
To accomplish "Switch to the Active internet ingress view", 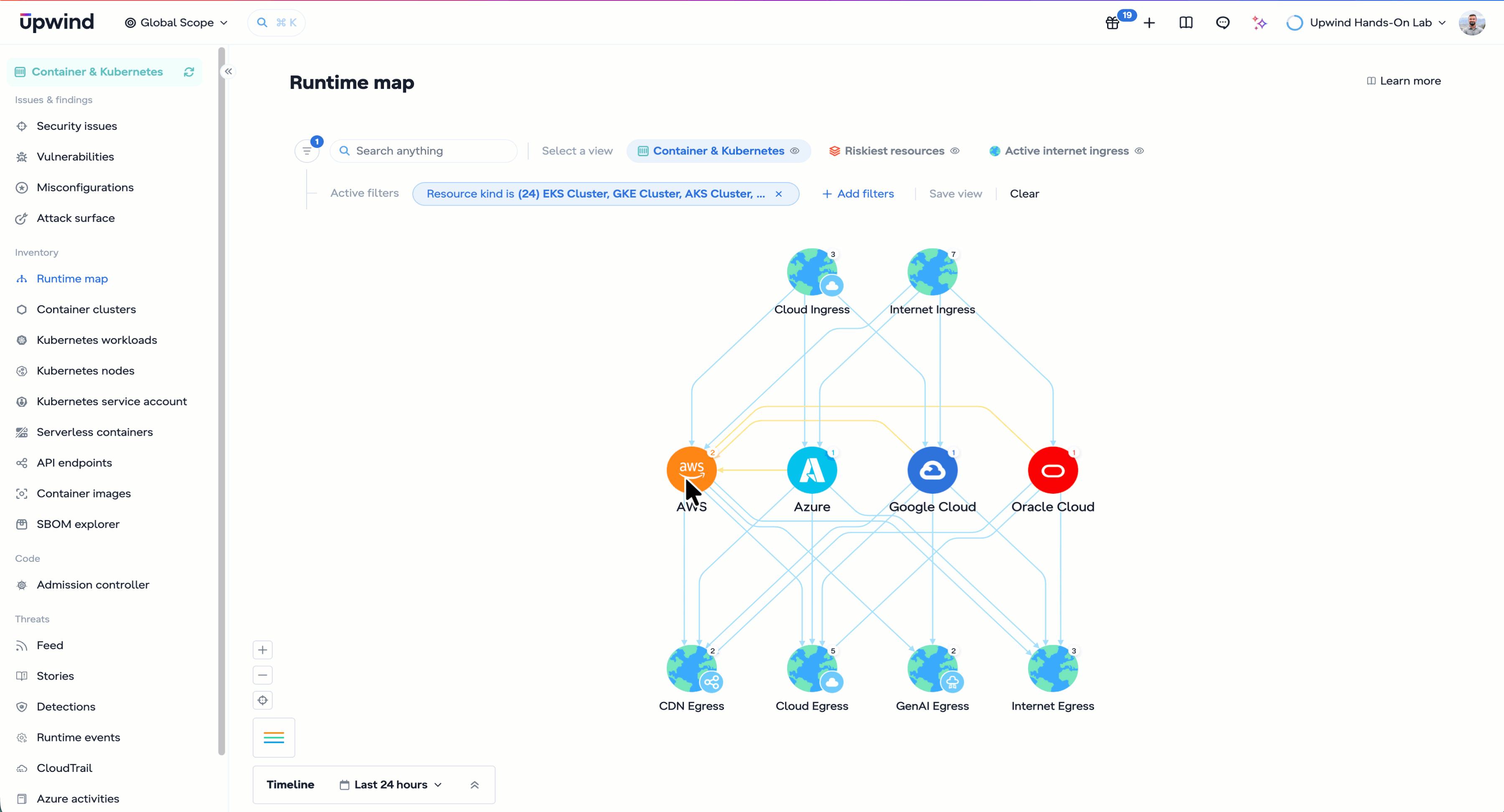I will pos(1066,151).
